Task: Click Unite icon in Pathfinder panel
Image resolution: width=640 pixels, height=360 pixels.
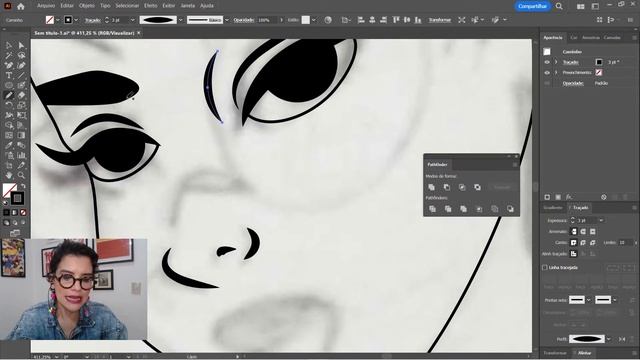Action: [431, 187]
